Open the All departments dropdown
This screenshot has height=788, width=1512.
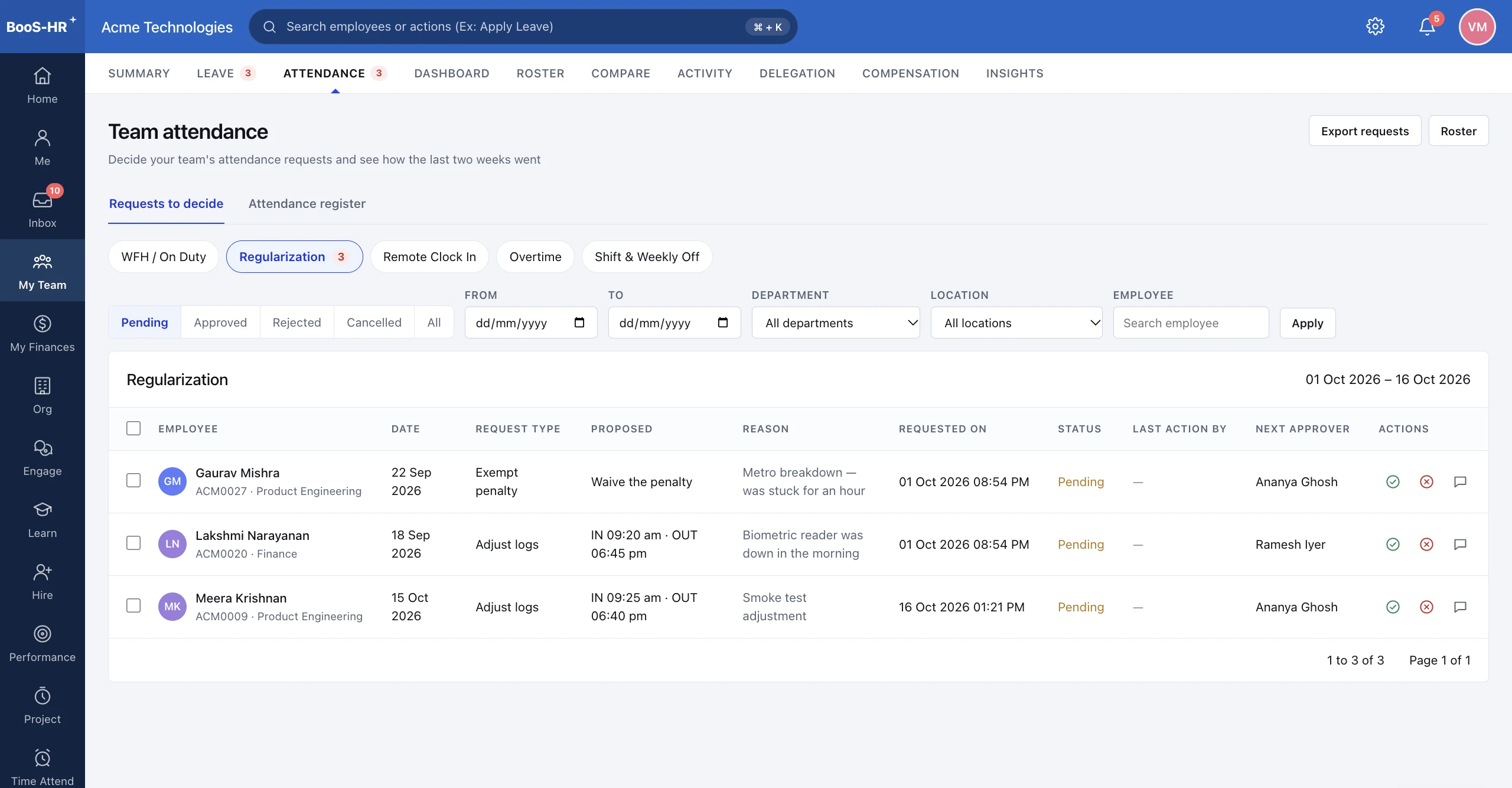(836, 323)
